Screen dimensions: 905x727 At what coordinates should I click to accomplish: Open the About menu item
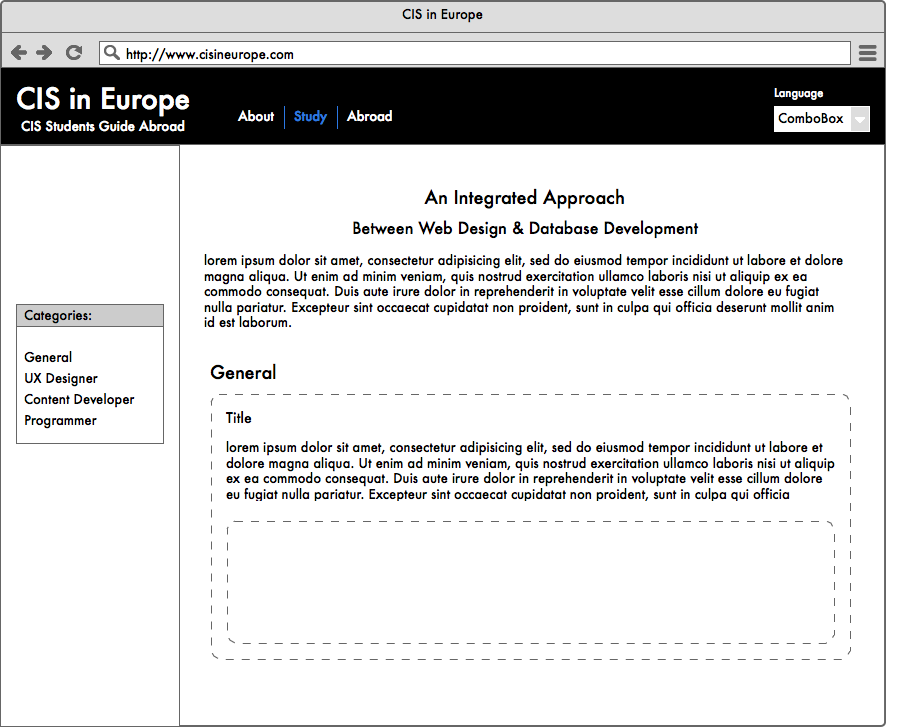256,117
